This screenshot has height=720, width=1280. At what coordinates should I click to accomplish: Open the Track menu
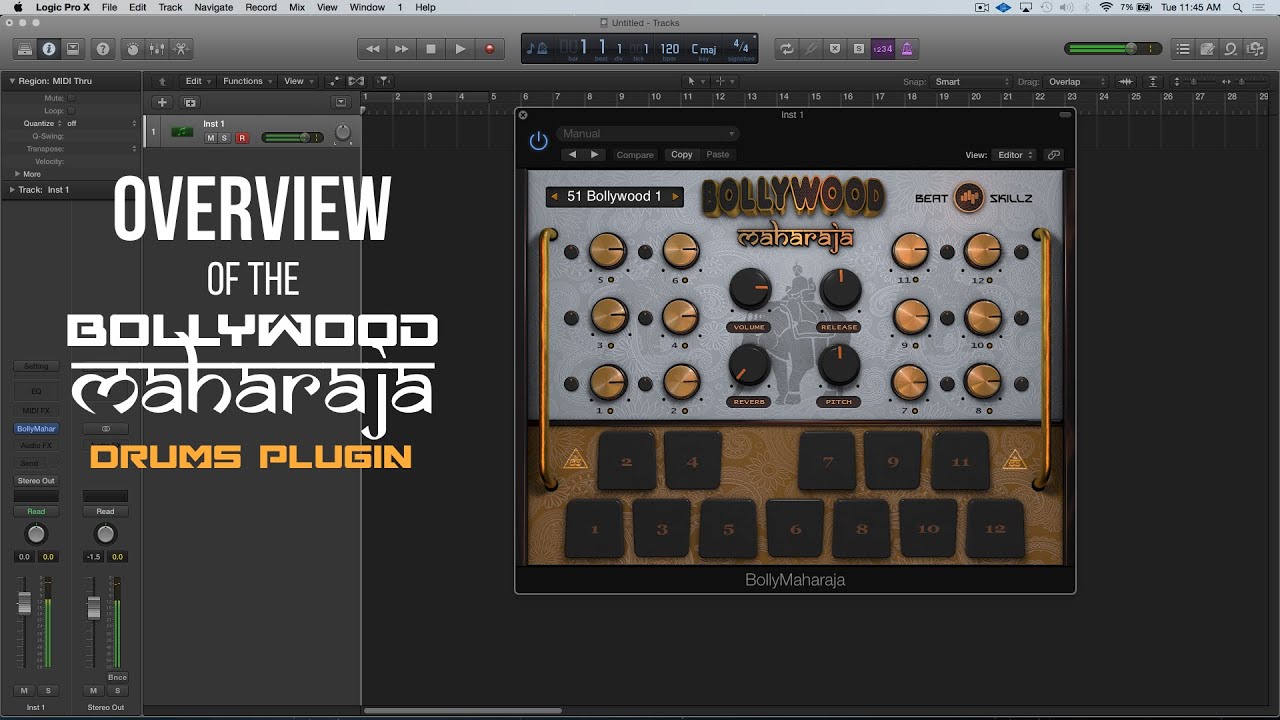(x=170, y=7)
